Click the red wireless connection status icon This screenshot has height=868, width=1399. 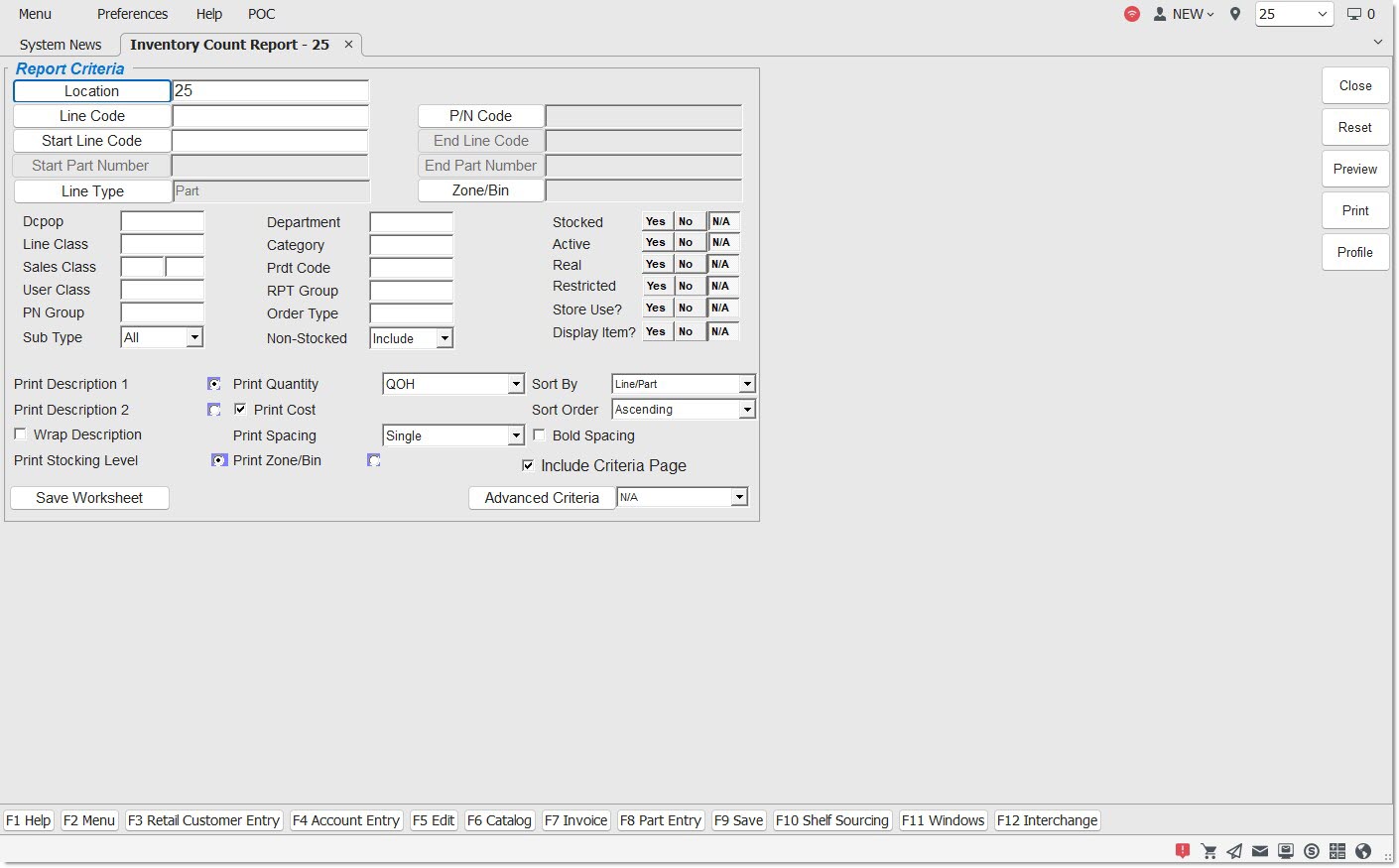(x=1131, y=14)
